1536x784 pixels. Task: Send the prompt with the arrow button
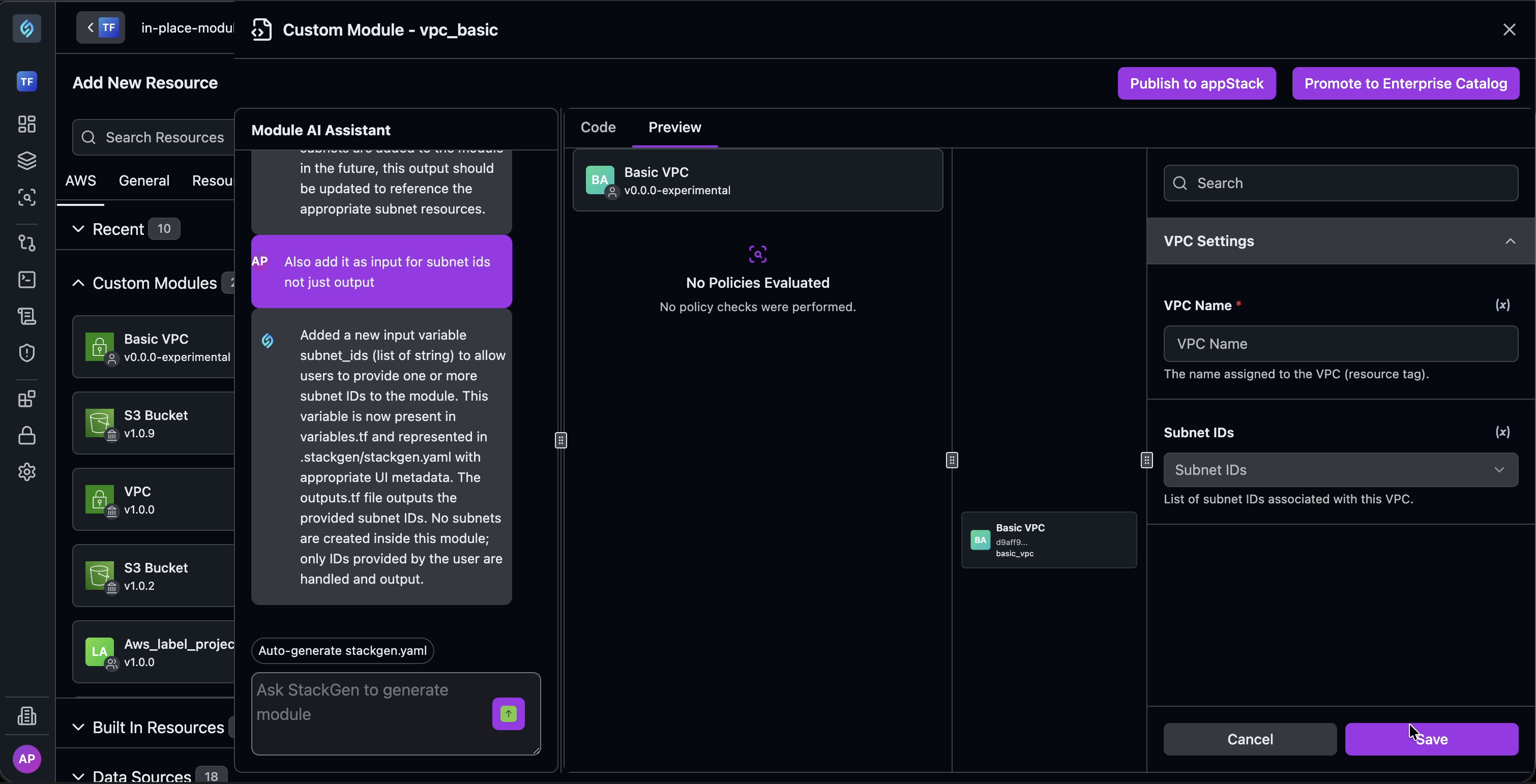click(508, 714)
